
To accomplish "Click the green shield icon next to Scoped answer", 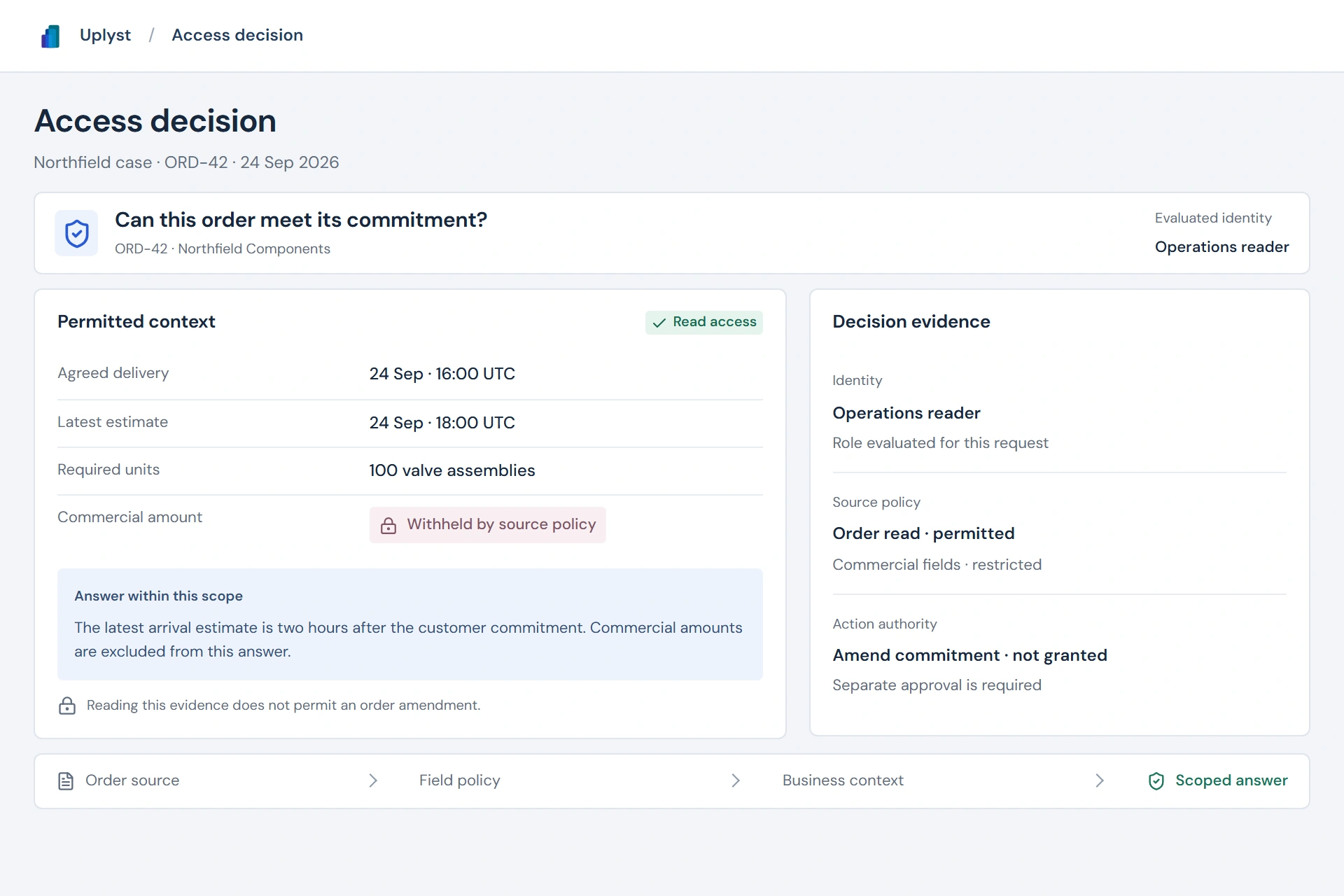I will [x=1156, y=781].
